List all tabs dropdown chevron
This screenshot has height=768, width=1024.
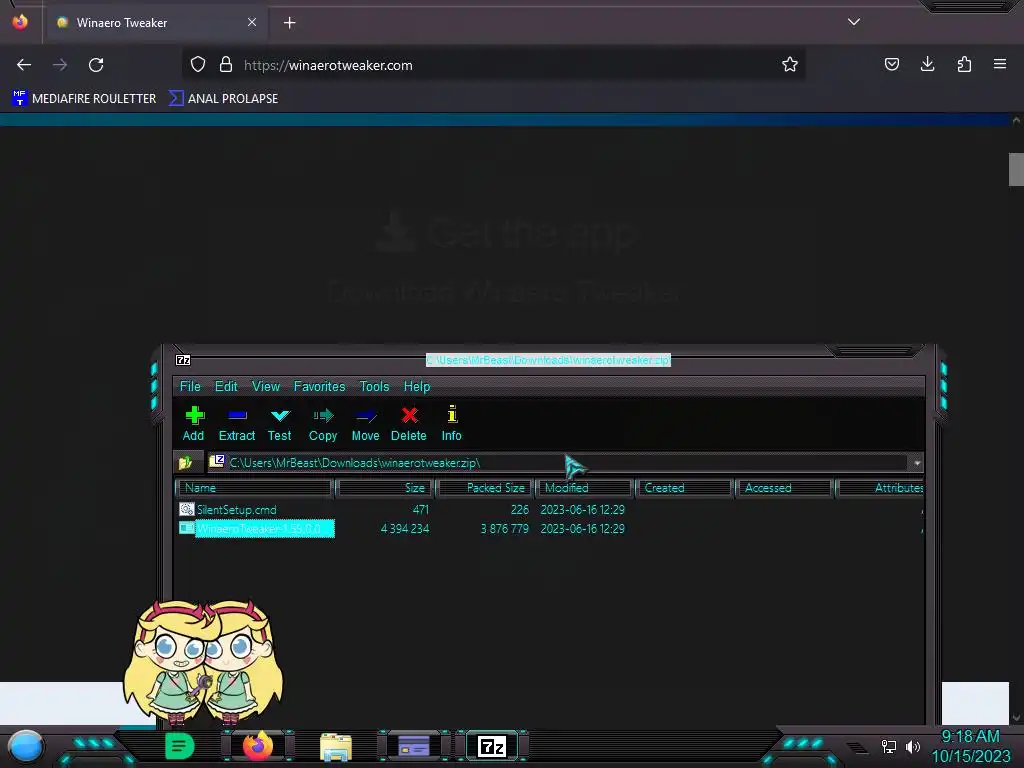[854, 22]
